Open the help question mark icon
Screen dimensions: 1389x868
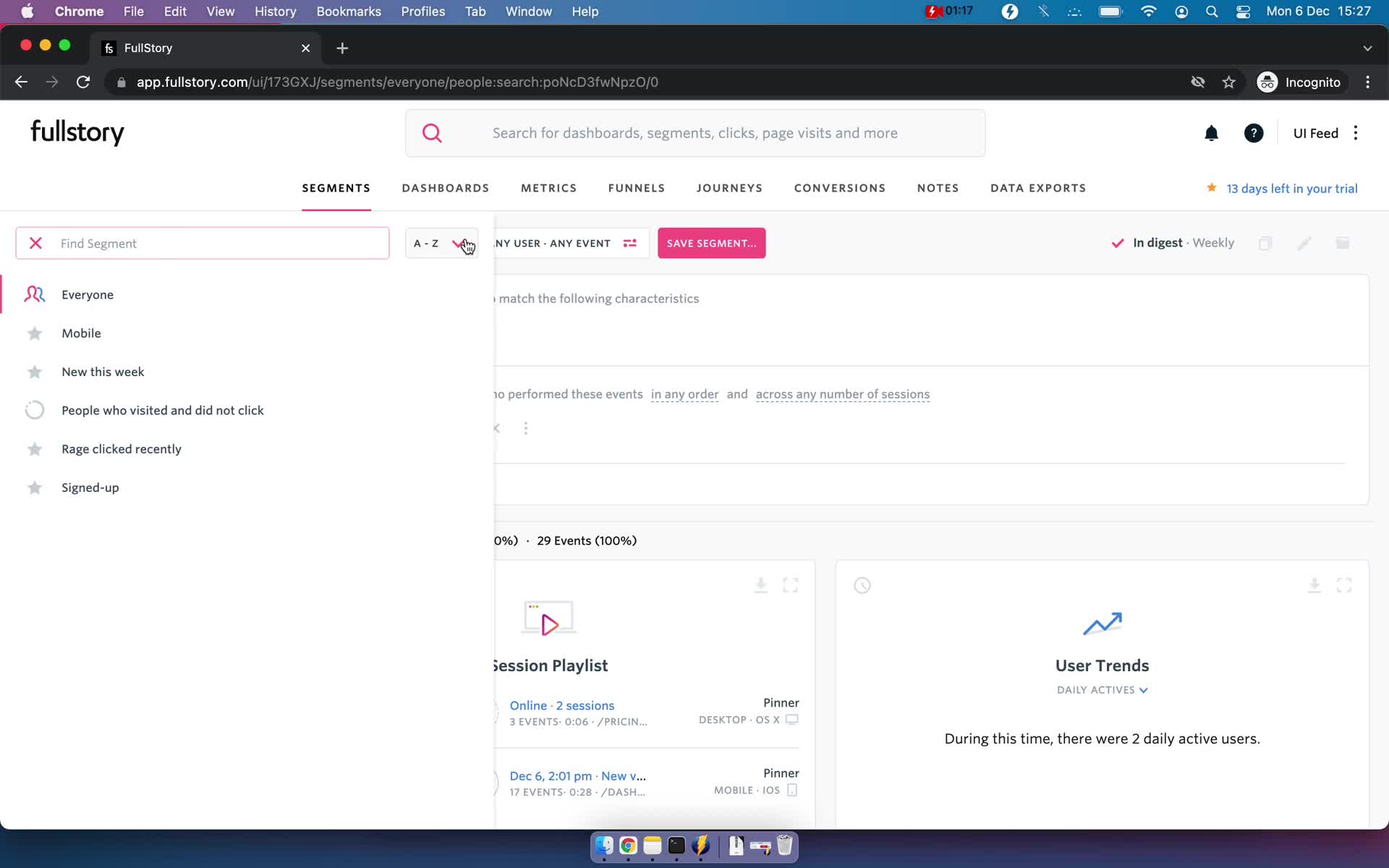[1254, 133]
